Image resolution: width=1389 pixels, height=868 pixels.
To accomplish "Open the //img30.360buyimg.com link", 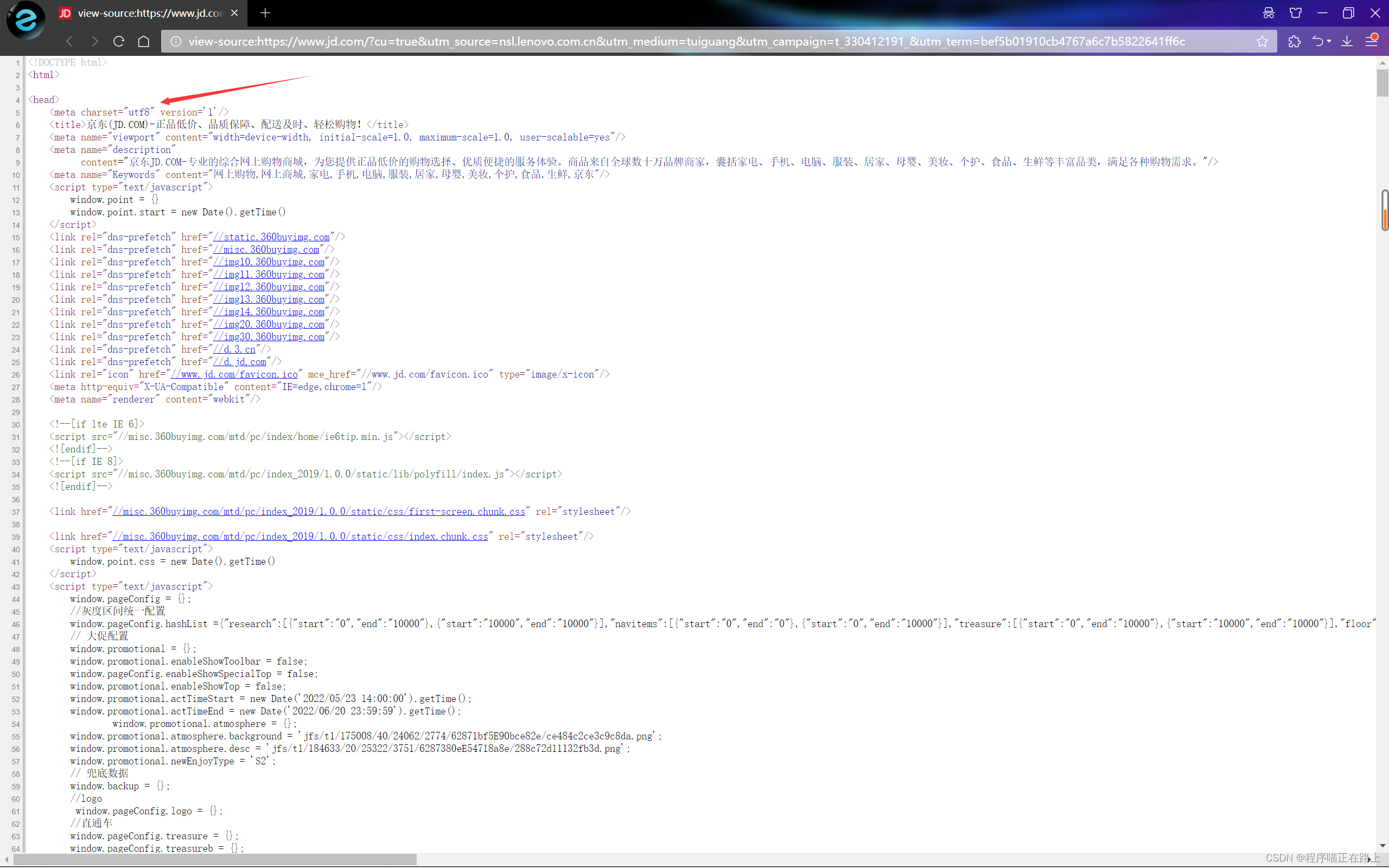I will pyautogui.click(x=269, y=337).
